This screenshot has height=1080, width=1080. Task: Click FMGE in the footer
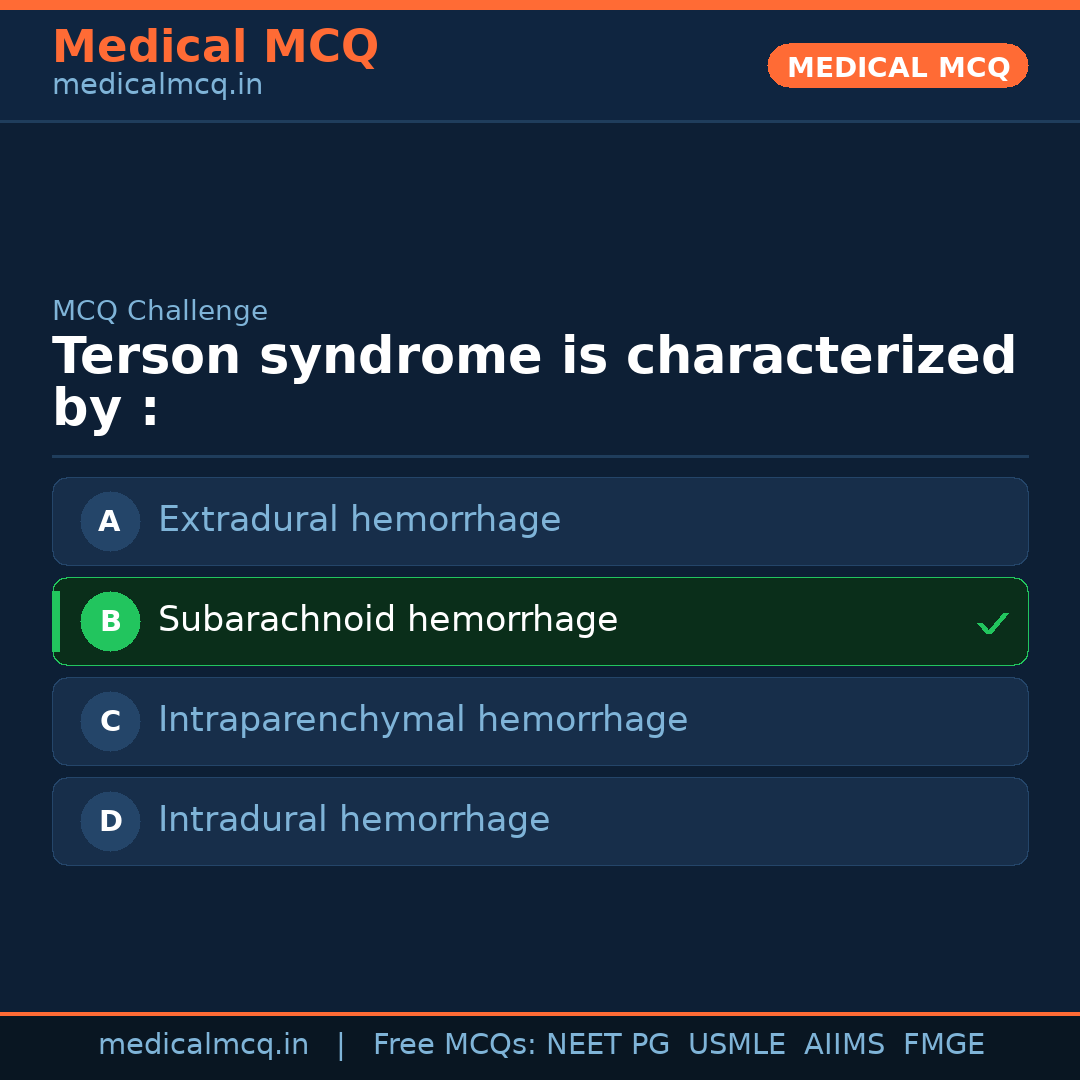(943, 1045)
